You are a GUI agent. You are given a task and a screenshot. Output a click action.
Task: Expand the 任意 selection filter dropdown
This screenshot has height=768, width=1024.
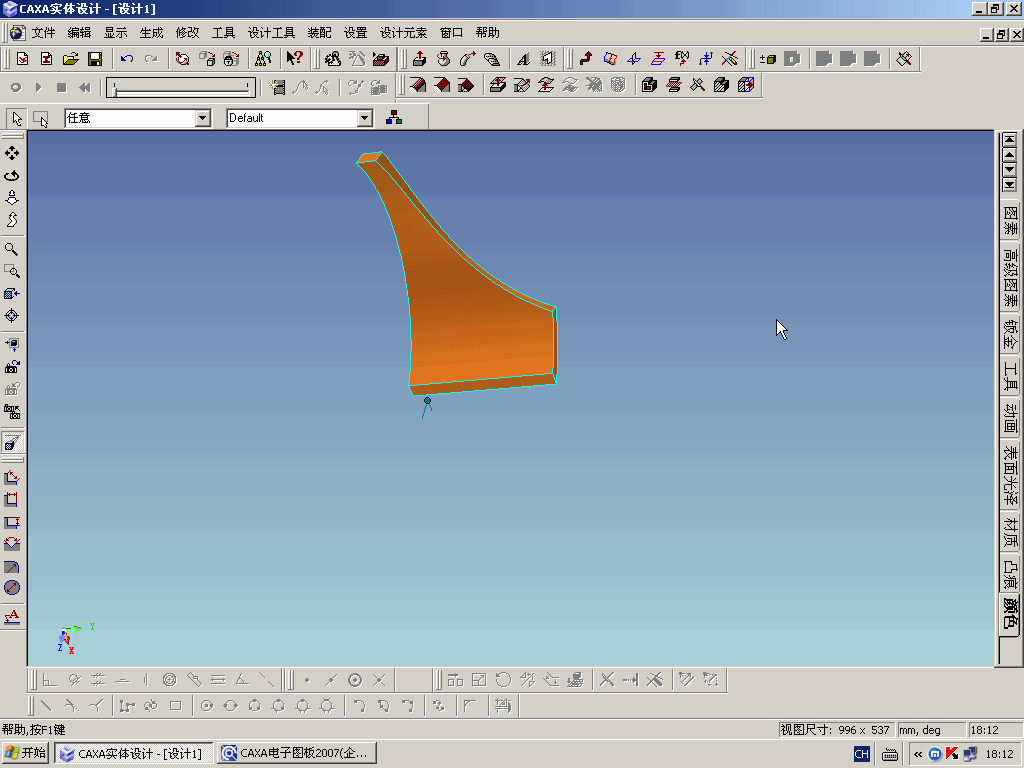203,118
